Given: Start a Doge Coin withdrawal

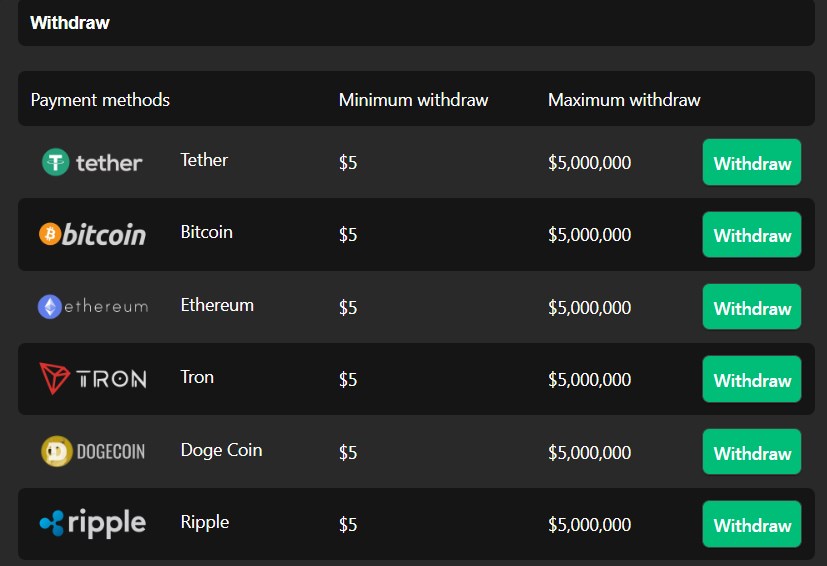Looking at the screenshot, I should (x=752, y=452).
